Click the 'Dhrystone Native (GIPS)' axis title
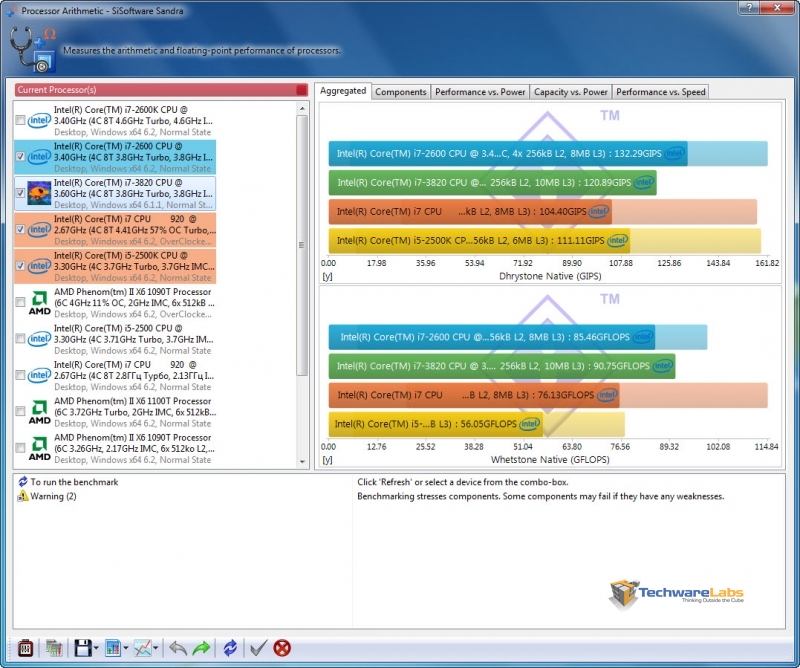 click(550, 276)
